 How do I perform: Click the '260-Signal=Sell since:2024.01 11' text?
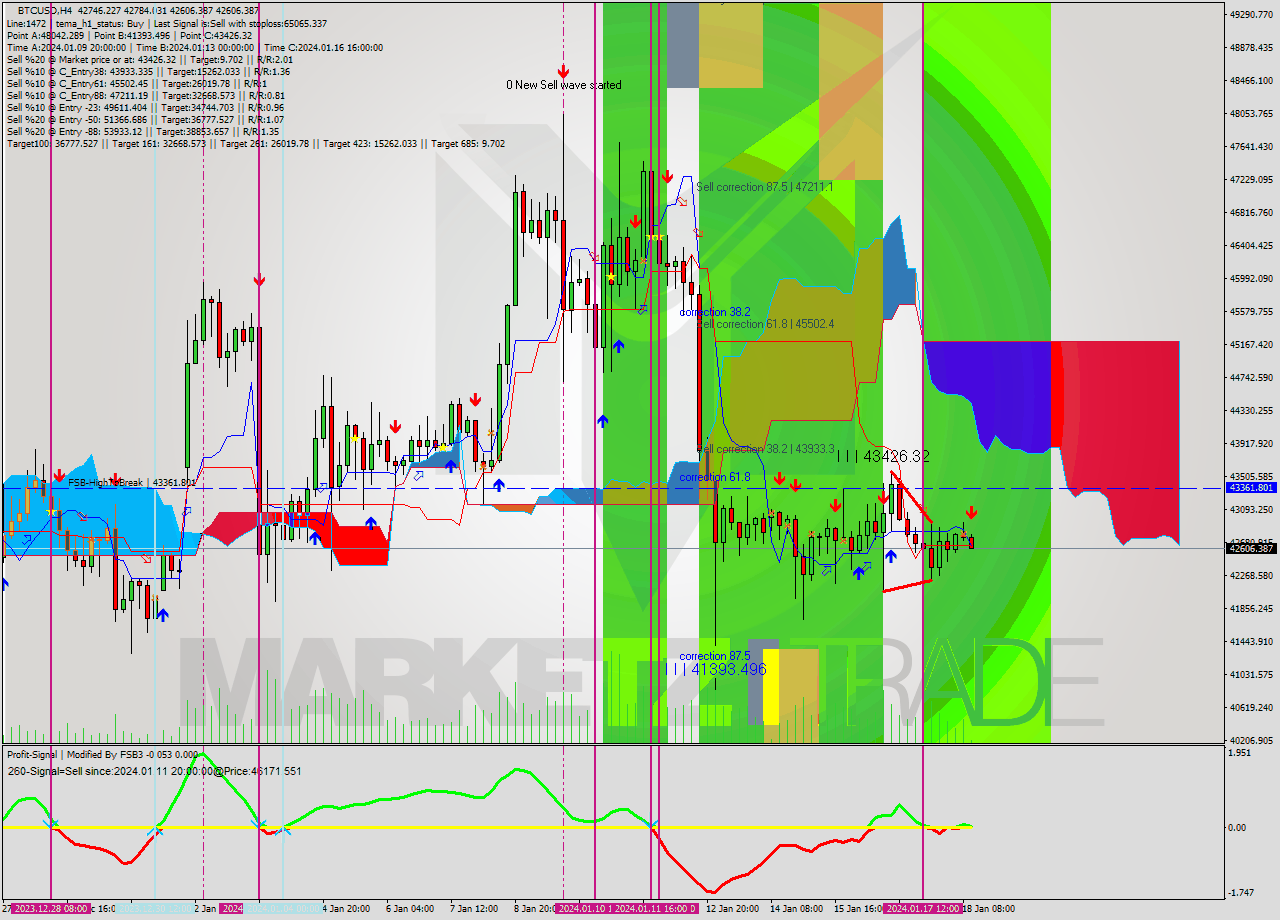110,771
